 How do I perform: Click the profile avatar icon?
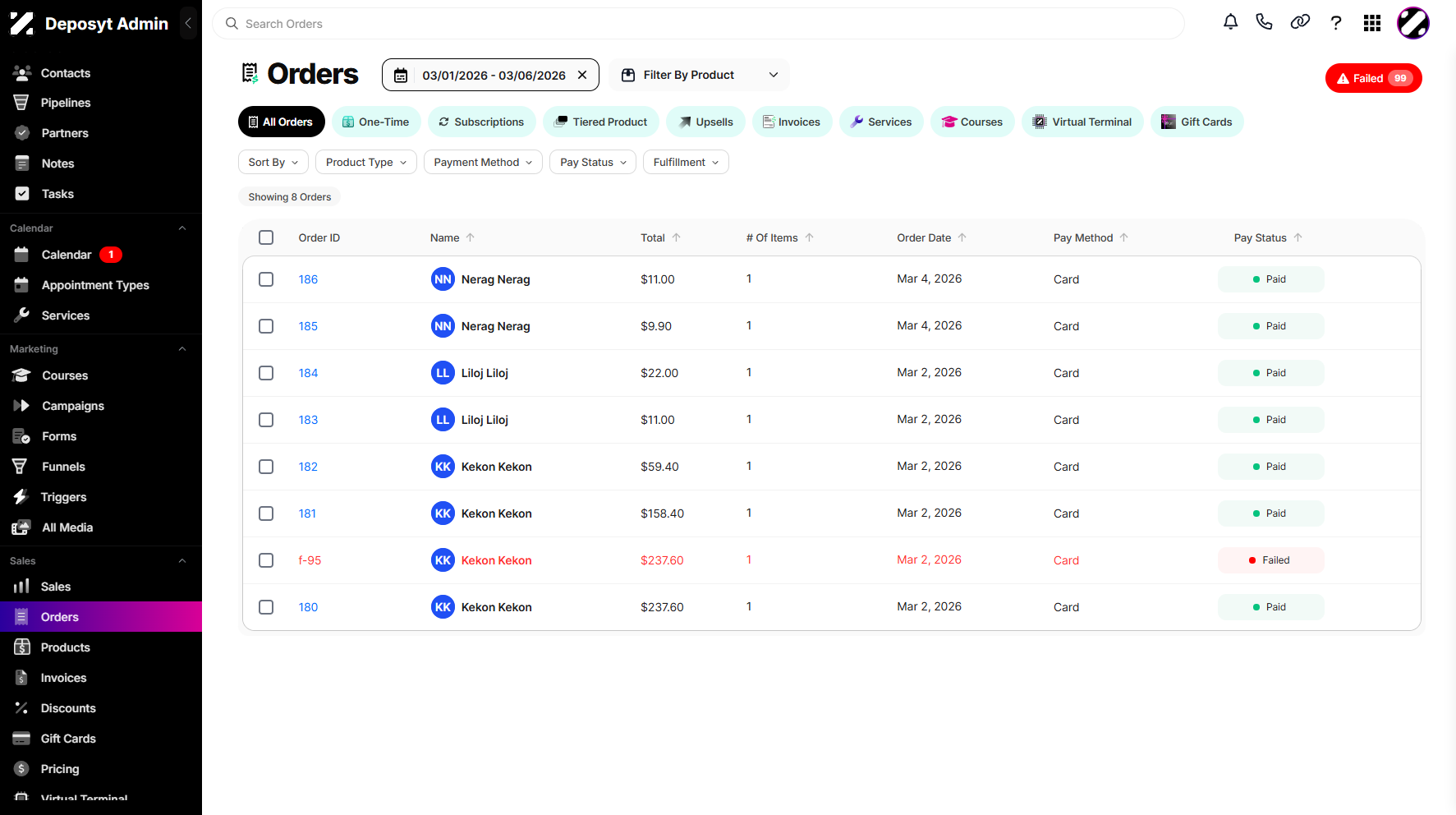pyautogui.click(x=1413, y=23)
